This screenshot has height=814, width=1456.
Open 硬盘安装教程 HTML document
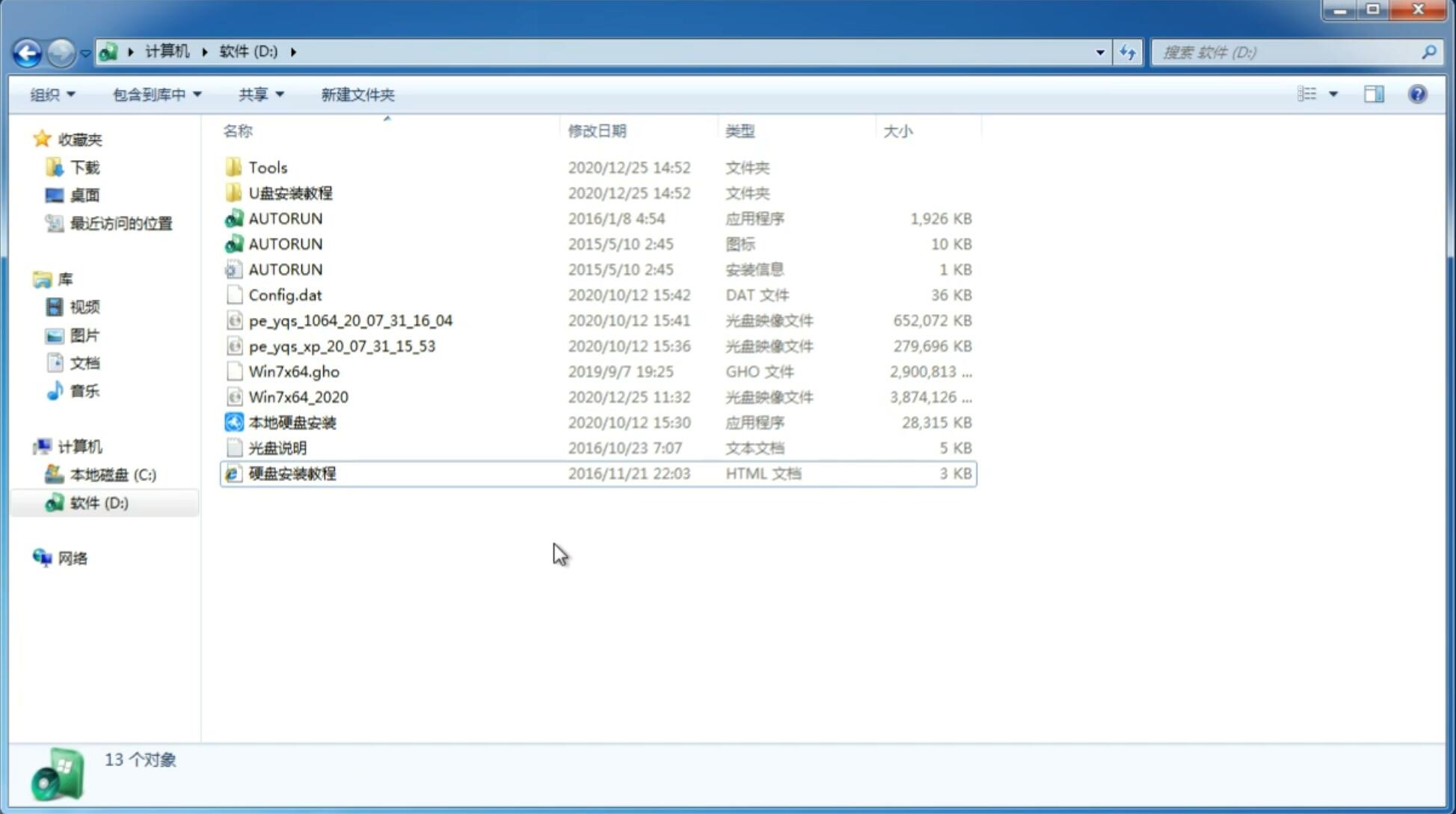pos(292,473)
